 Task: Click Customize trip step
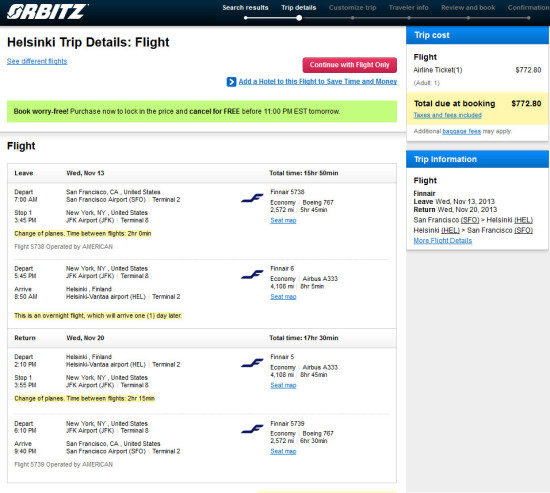(353, 8)
